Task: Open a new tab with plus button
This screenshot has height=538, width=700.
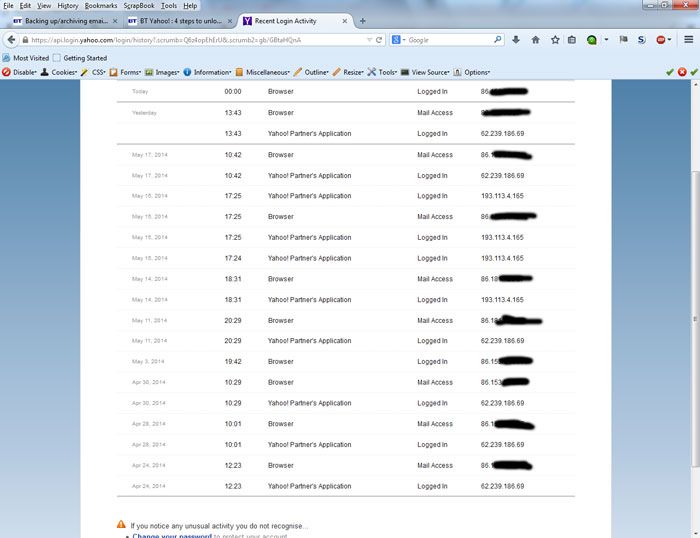Action: pos(362,21)
